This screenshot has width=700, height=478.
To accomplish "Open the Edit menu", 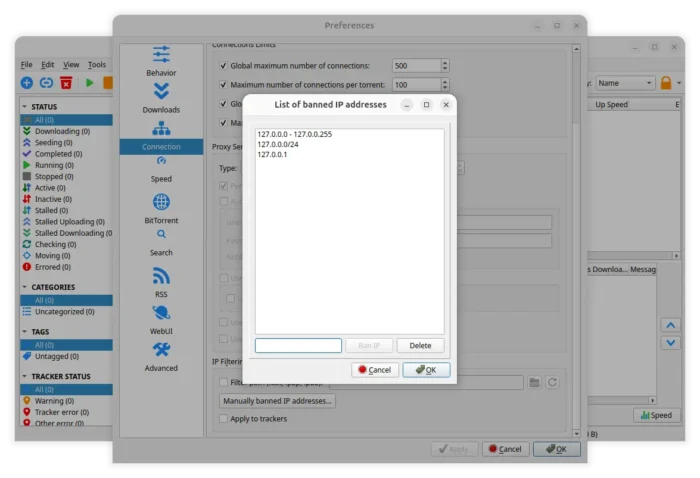I will point(47,65).
